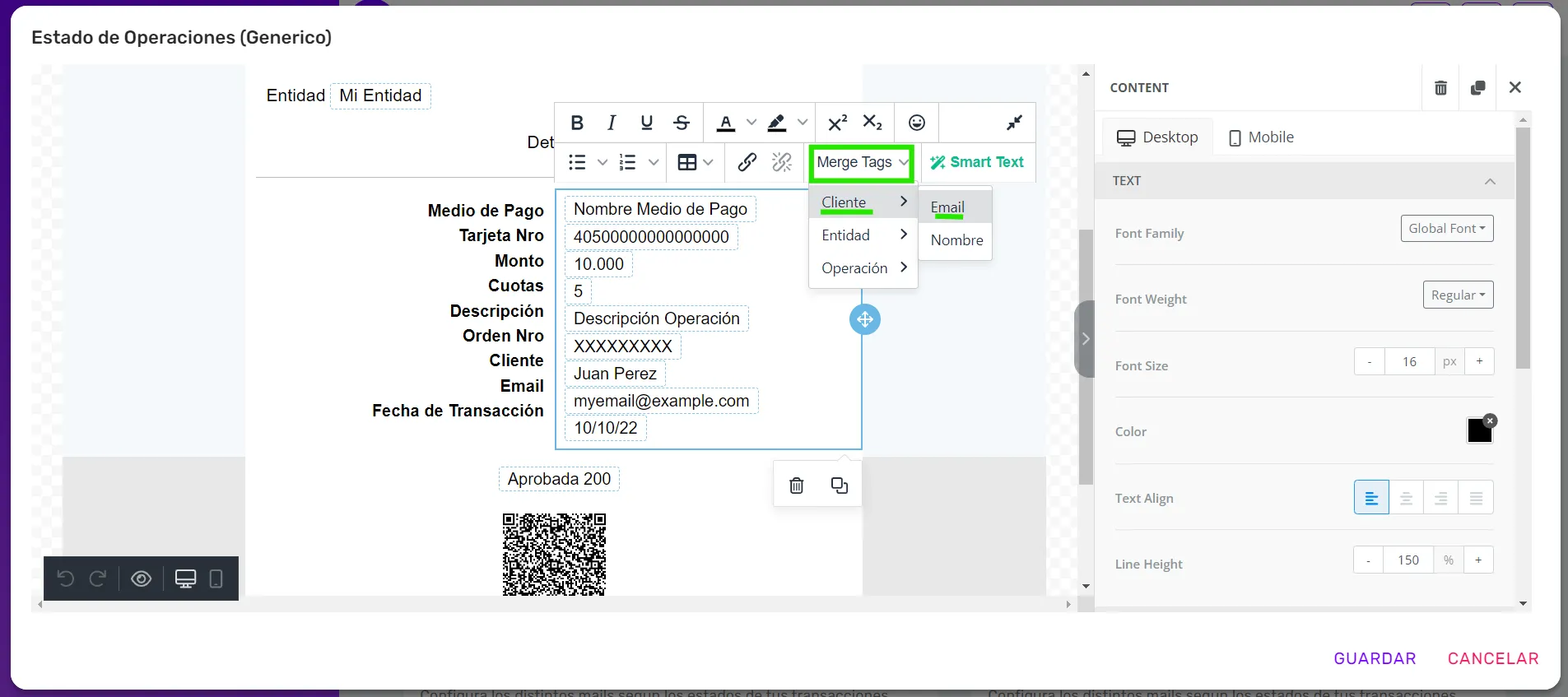Select the Mobile tab

pos(1261,137)
